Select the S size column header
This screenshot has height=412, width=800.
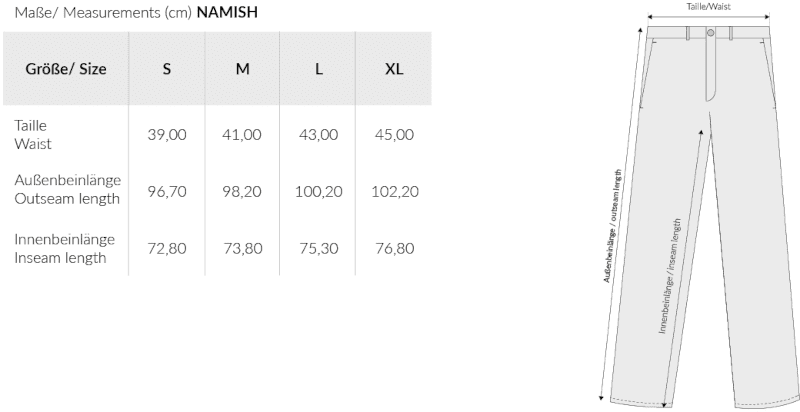tap(167, 69)
